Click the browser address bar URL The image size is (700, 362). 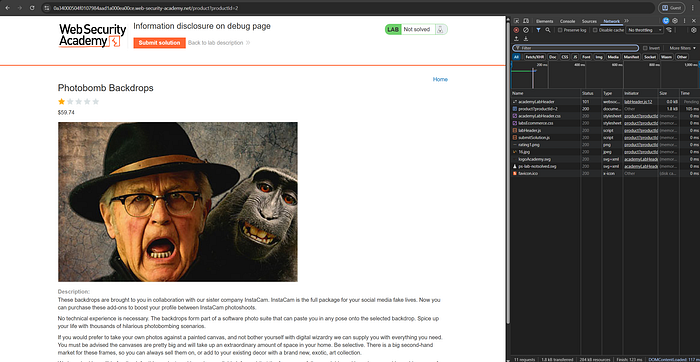[x=146, y=8]
